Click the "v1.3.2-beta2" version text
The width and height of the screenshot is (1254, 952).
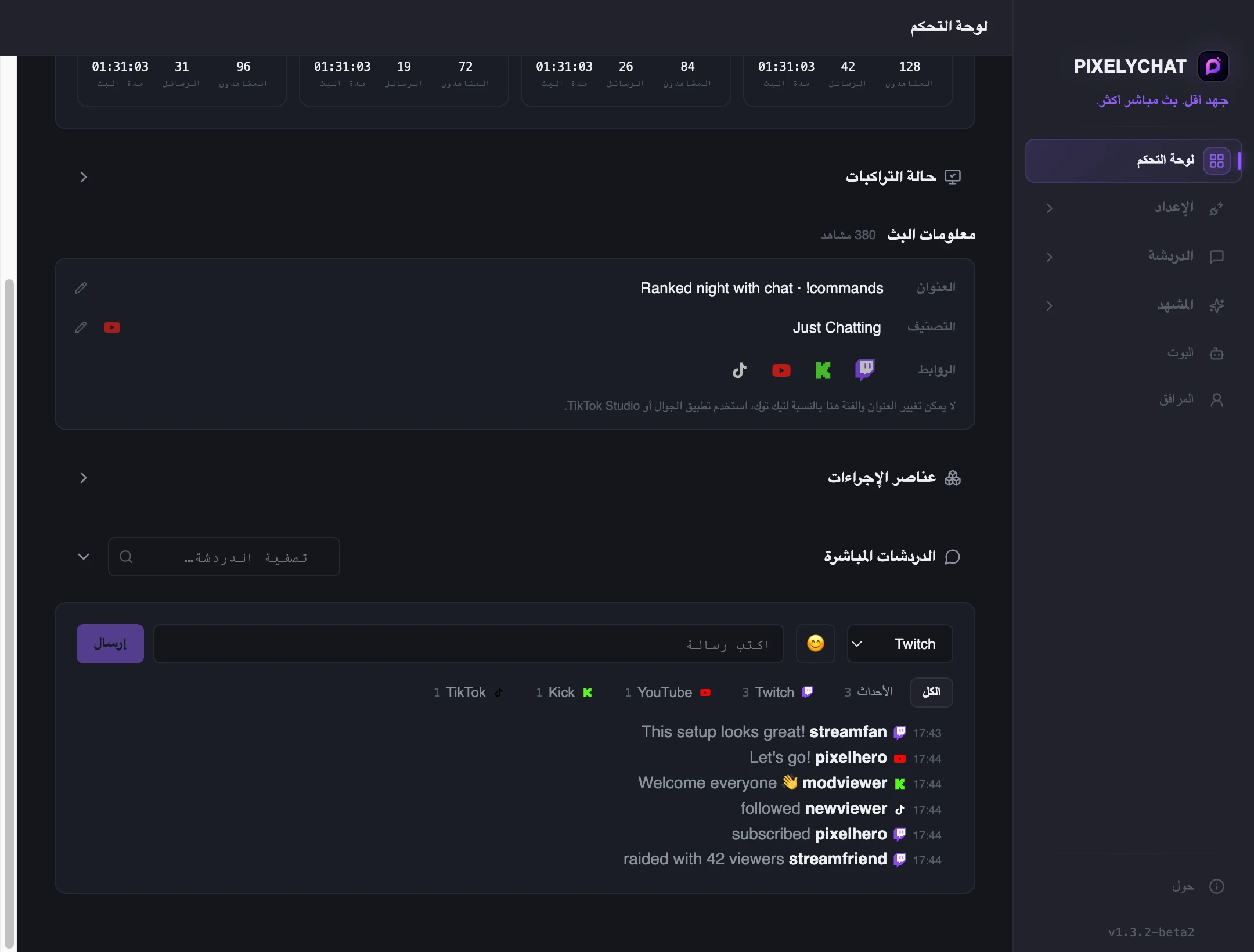pos(1151,932)
